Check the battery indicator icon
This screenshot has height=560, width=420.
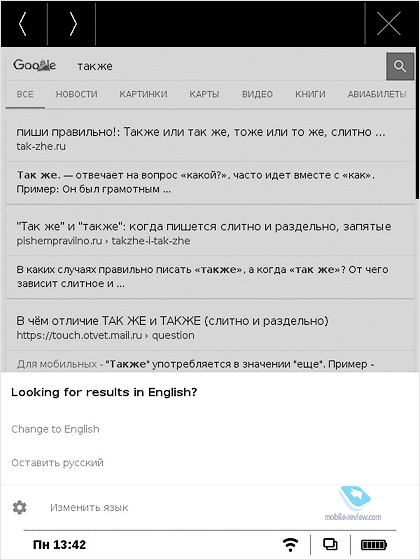point(374,545)
